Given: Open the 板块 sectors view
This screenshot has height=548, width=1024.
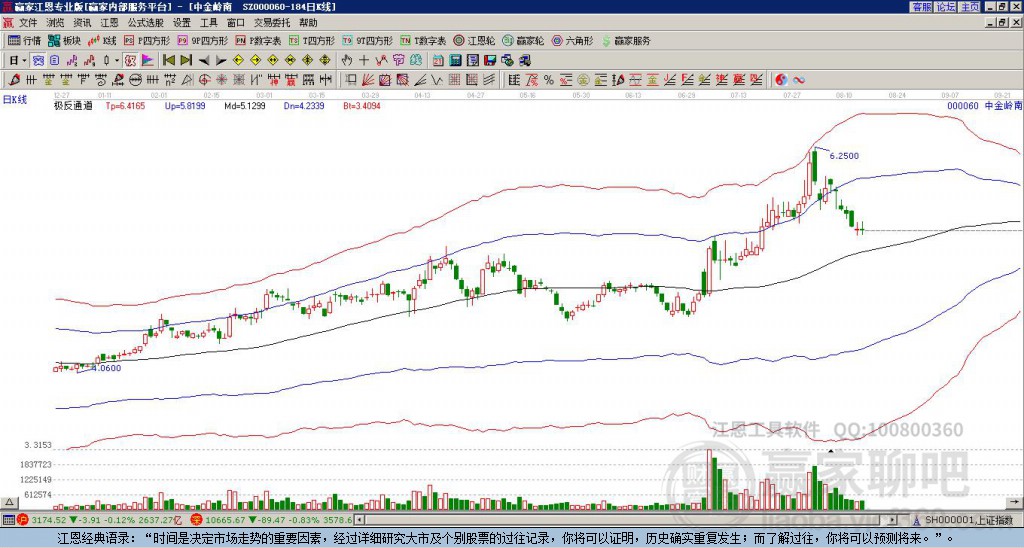Looking at the screenshot, I should (64, 40).
